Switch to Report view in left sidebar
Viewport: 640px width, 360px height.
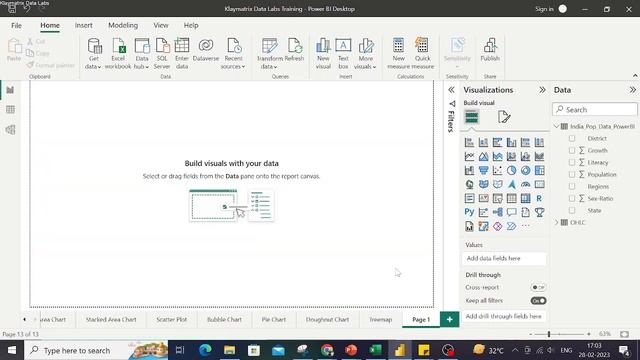pos(10,90)
